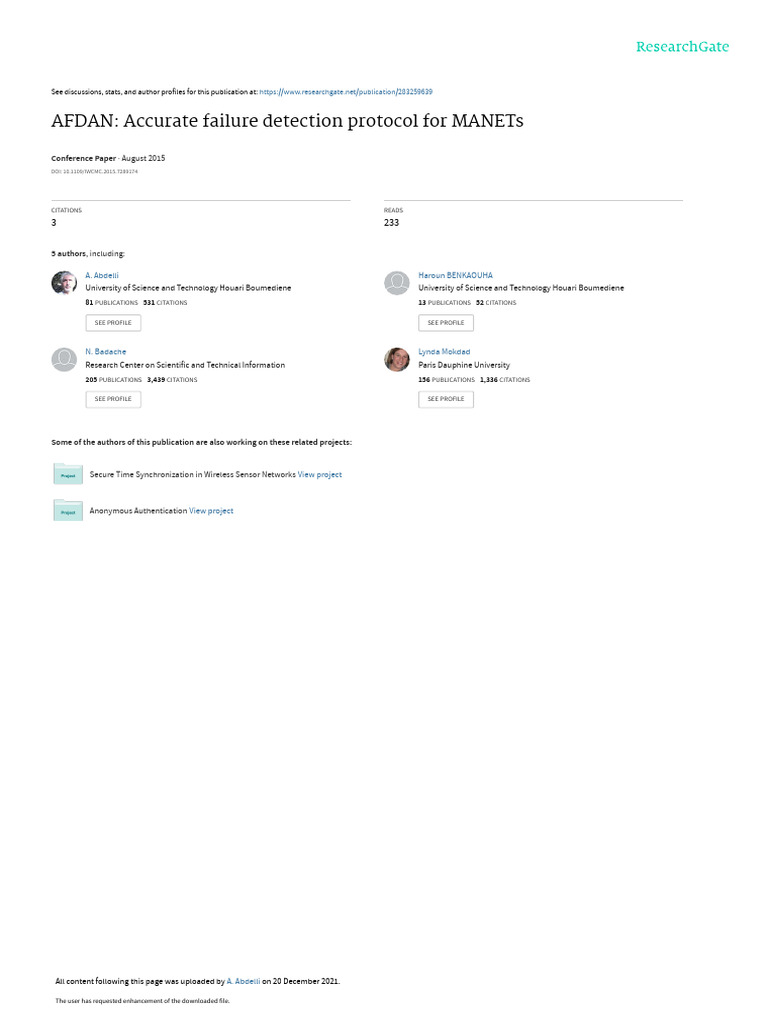Screen dimensions: 768x1024
Task: Click See Profile button under A. Abdelli
Action: tap(113, 323)
